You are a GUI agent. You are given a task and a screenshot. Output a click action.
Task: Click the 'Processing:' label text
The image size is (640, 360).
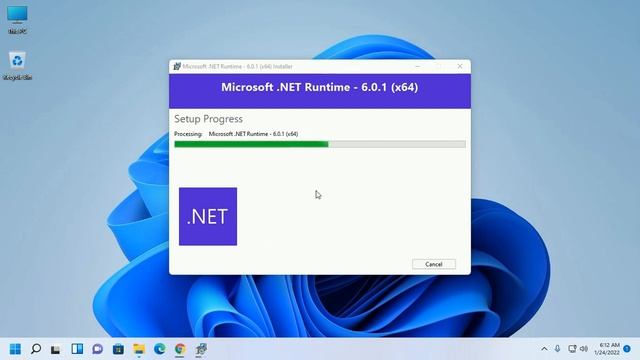coord(188,134)
